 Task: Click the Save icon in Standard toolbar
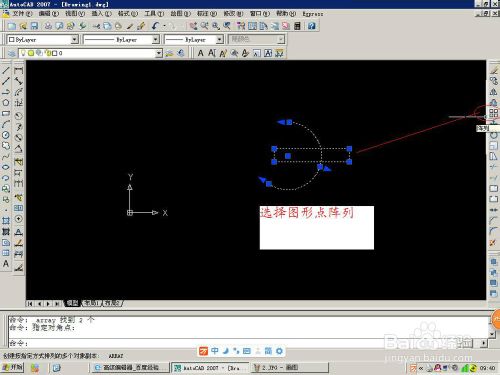[x=34, y=26]
